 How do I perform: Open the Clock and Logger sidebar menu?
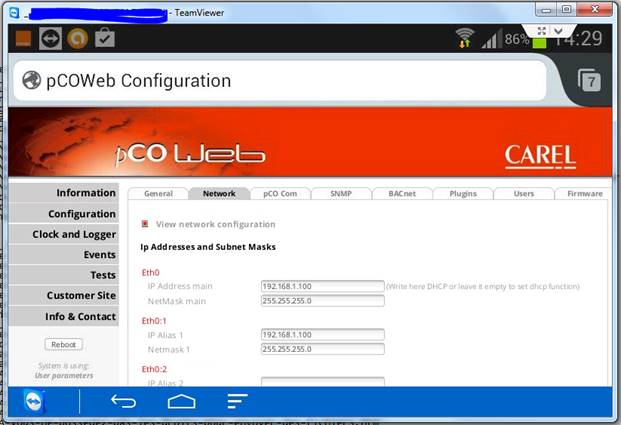[x=64, y=234]
